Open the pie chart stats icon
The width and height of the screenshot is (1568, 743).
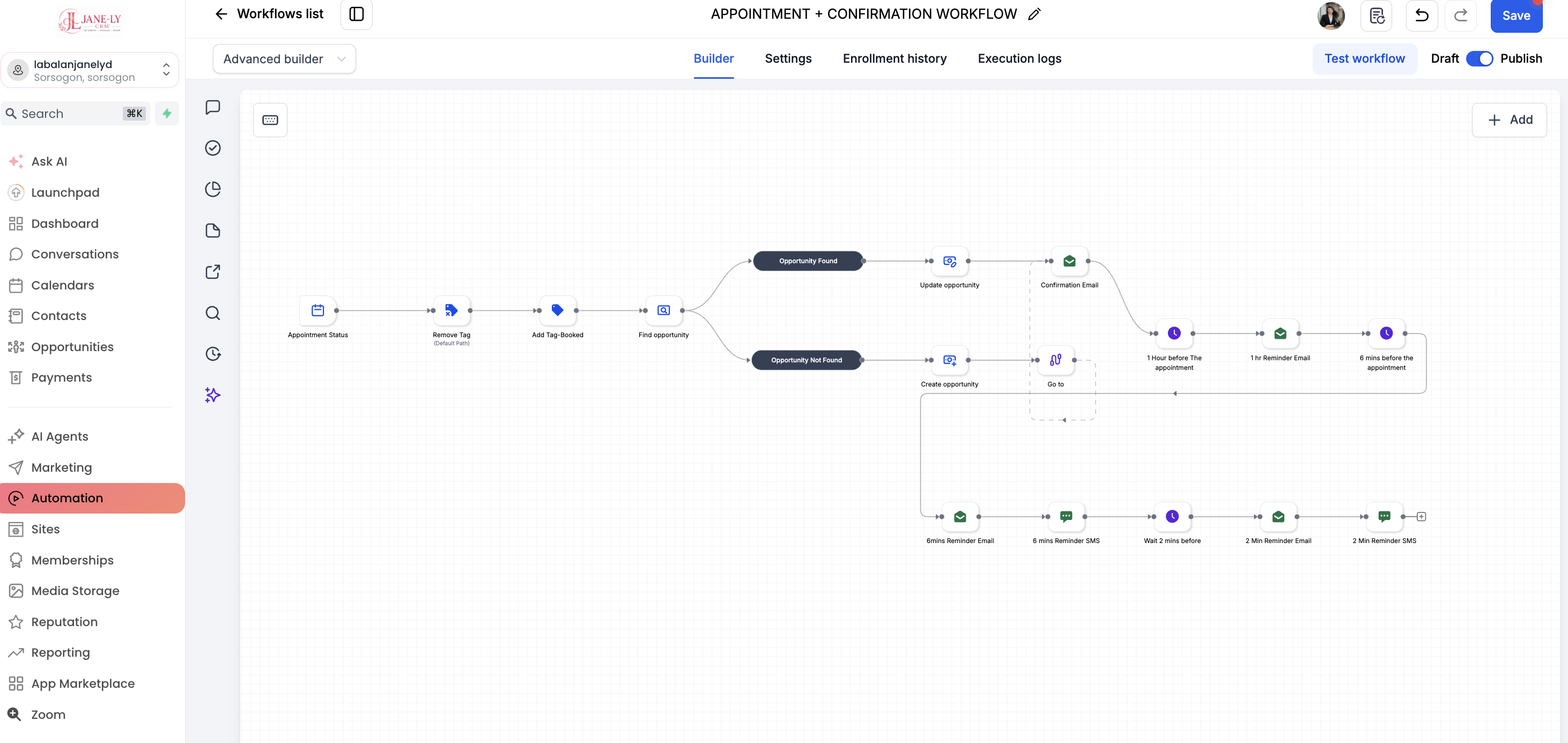click(x=212, y=189)
